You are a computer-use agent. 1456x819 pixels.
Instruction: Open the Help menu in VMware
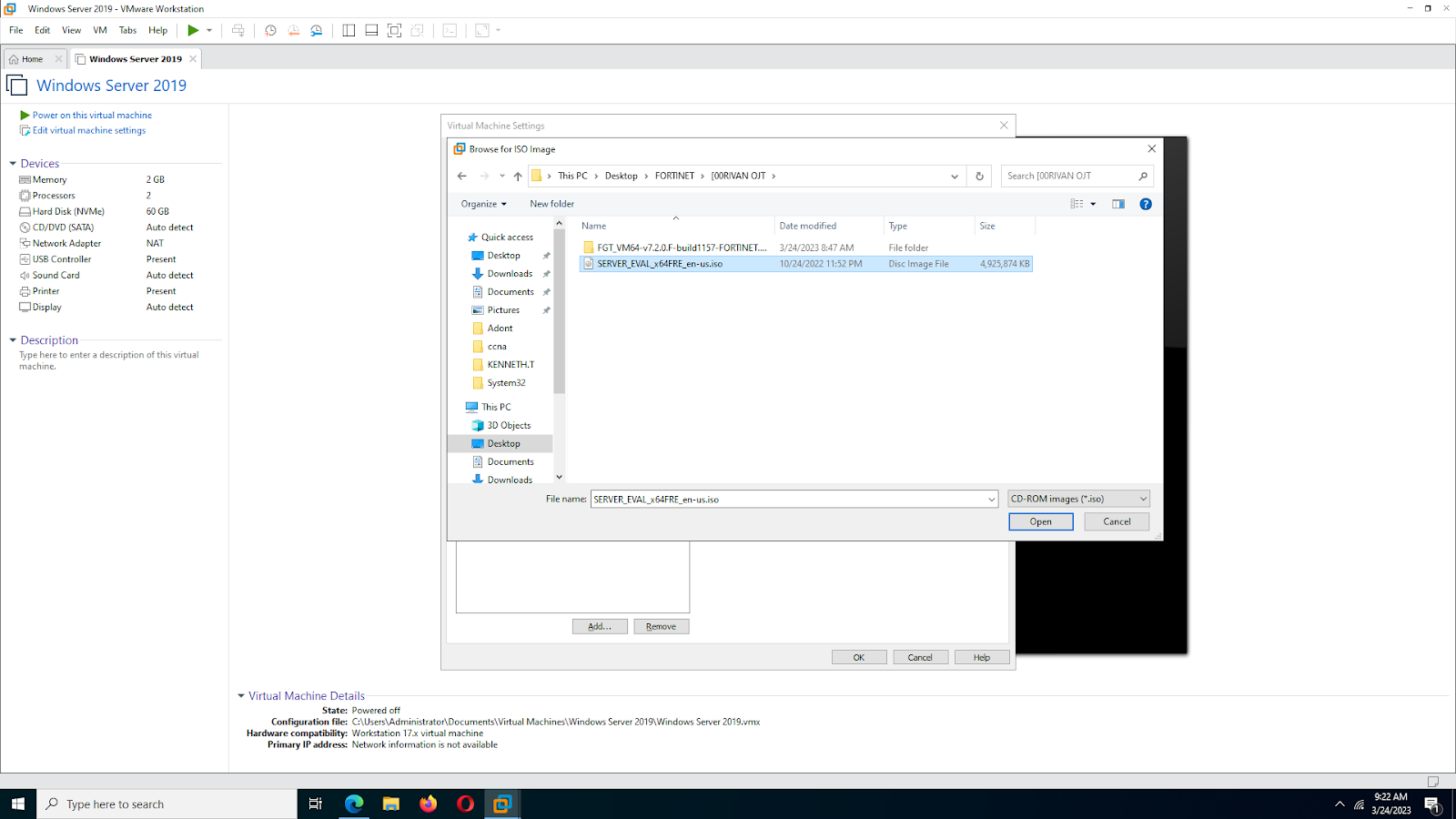coord(157,30)
